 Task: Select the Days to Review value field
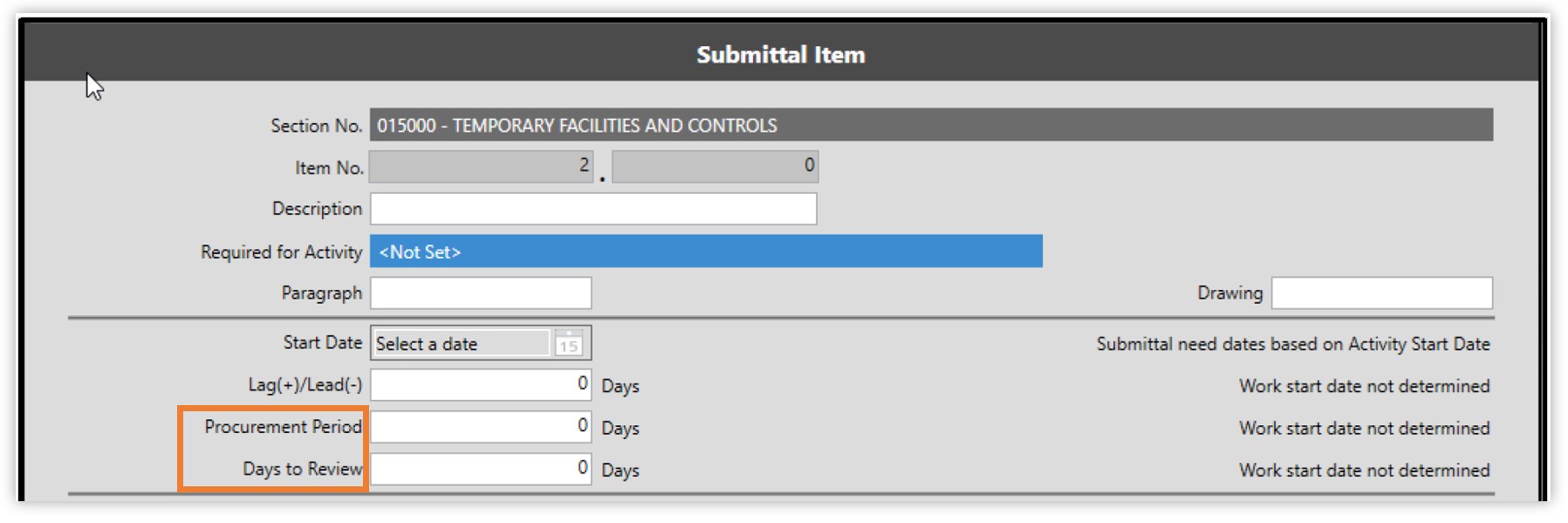[x=480, y=469]
